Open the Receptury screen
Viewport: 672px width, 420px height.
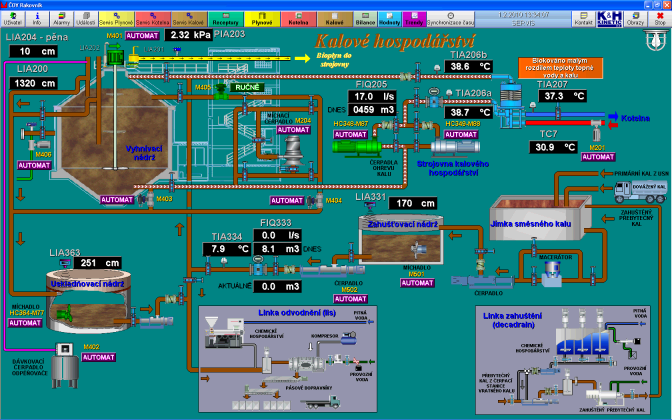point(225,18)
